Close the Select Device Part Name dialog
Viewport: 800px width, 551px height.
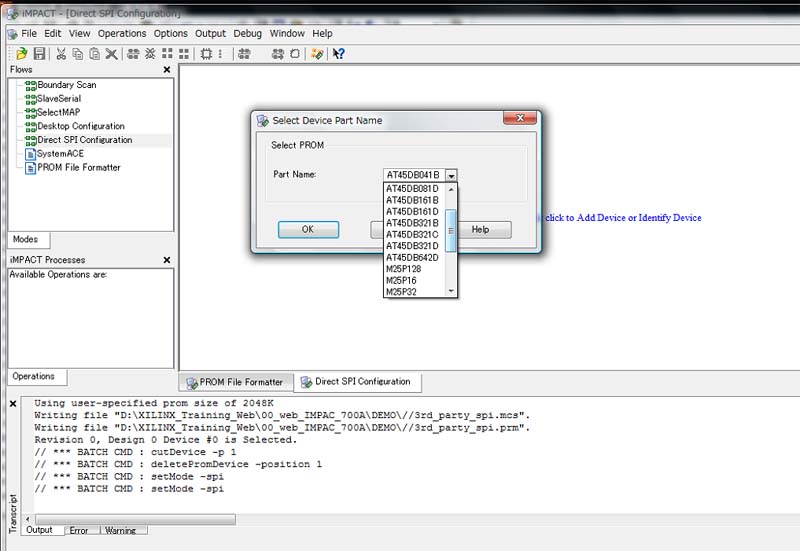pyautogui.click(x=519, y=118)
